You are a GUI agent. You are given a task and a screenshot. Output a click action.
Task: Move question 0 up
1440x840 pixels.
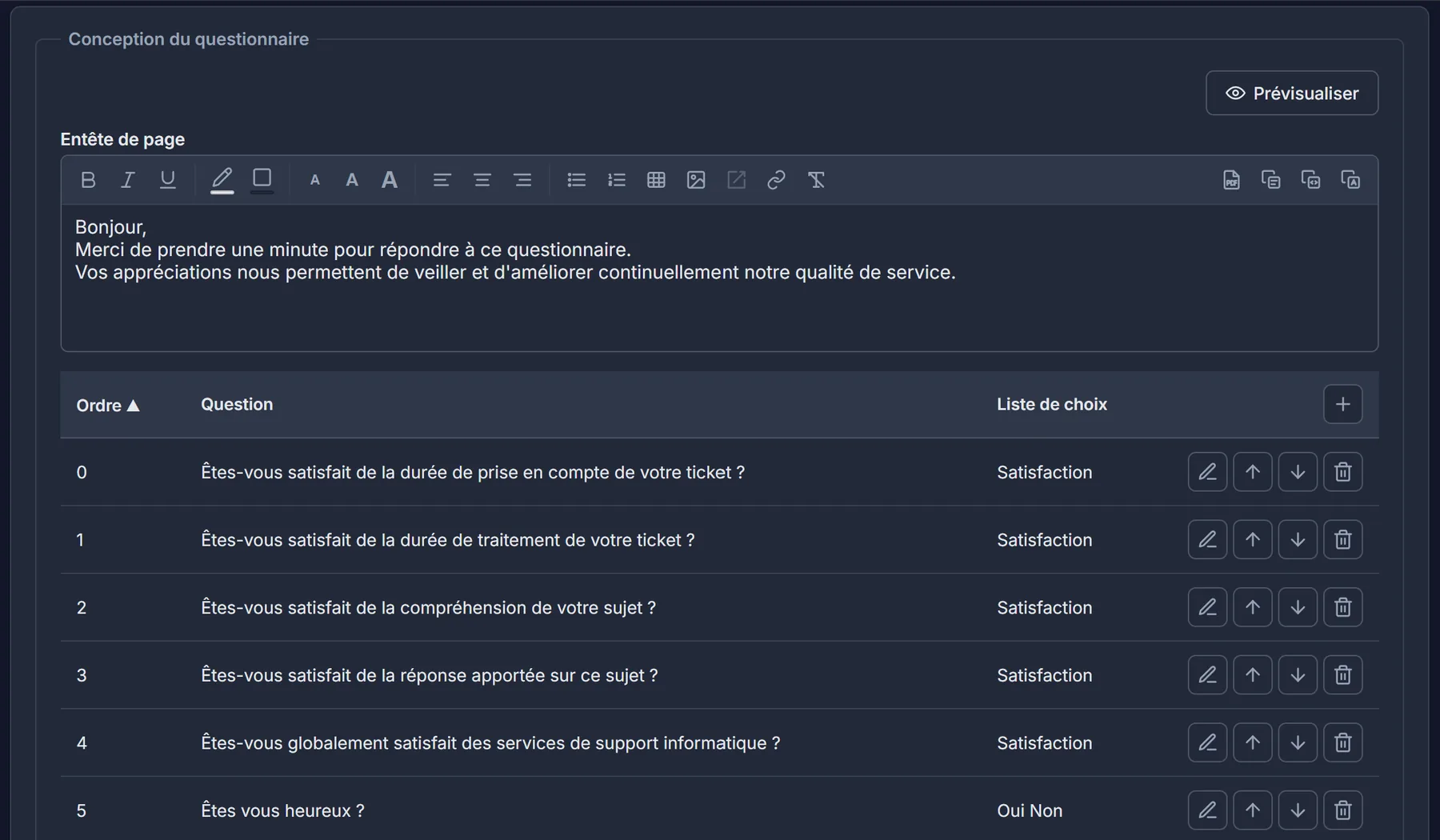pos(1252,472)
